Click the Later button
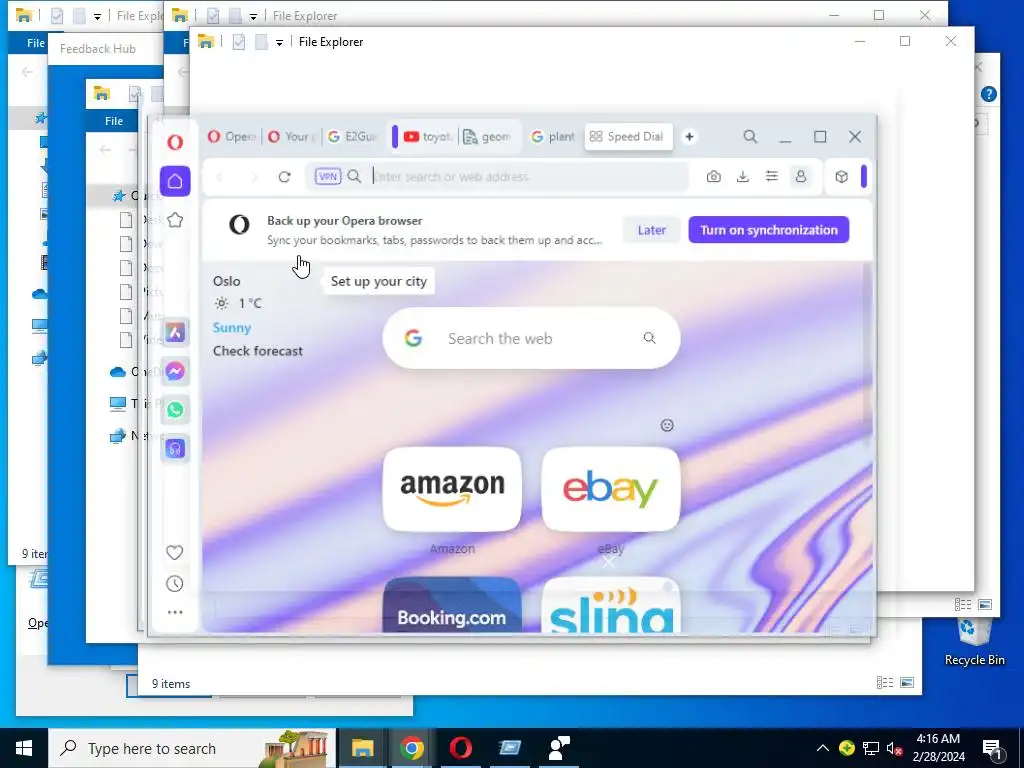Screen dimensions: 1024x768 651,230
